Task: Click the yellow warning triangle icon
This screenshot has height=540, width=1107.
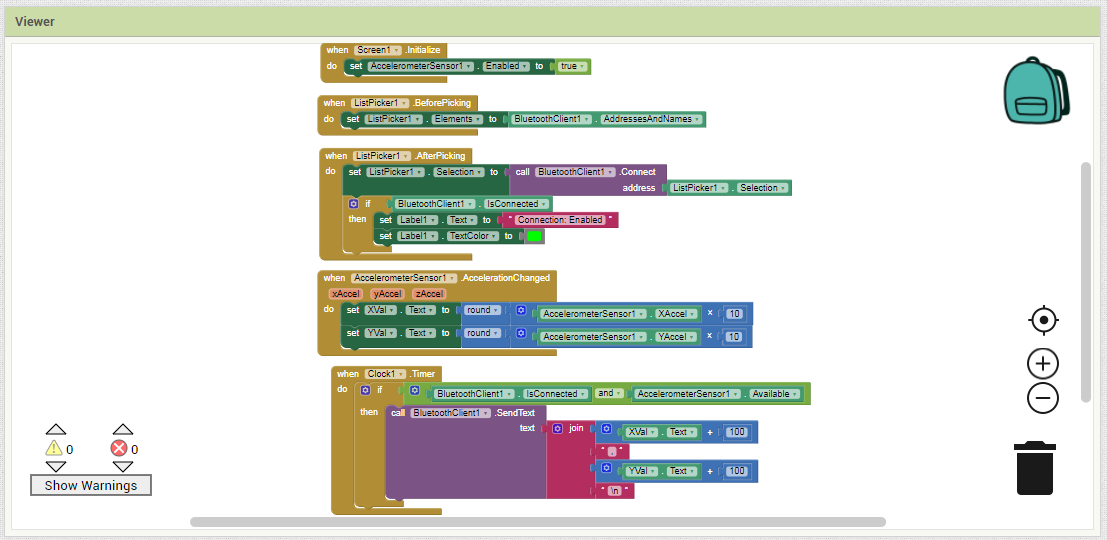Action: coord(54,448)
